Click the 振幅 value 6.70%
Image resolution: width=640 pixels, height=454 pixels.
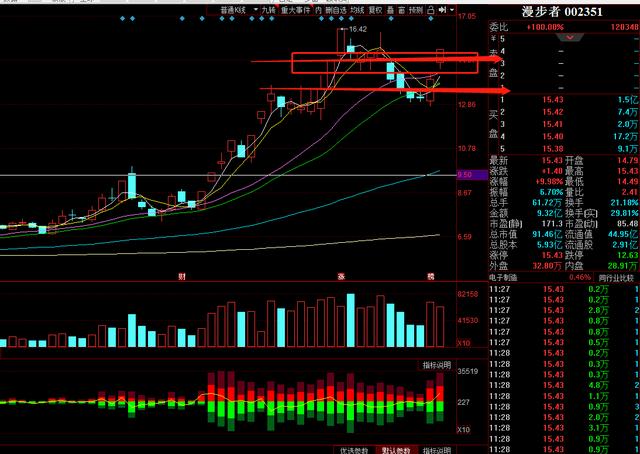tap(551, 192)
